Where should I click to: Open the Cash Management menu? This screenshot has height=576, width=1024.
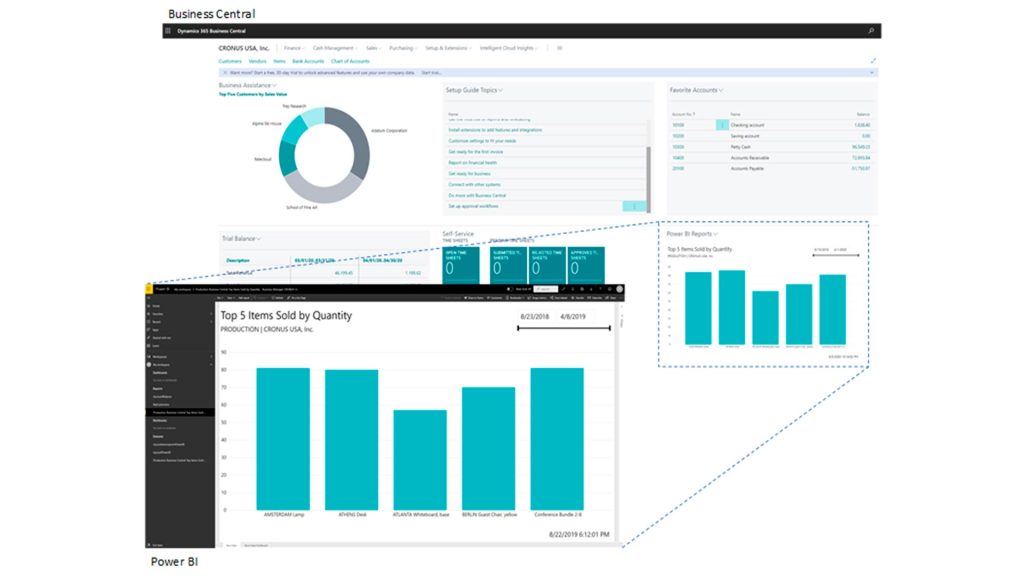tap(335, 48)
